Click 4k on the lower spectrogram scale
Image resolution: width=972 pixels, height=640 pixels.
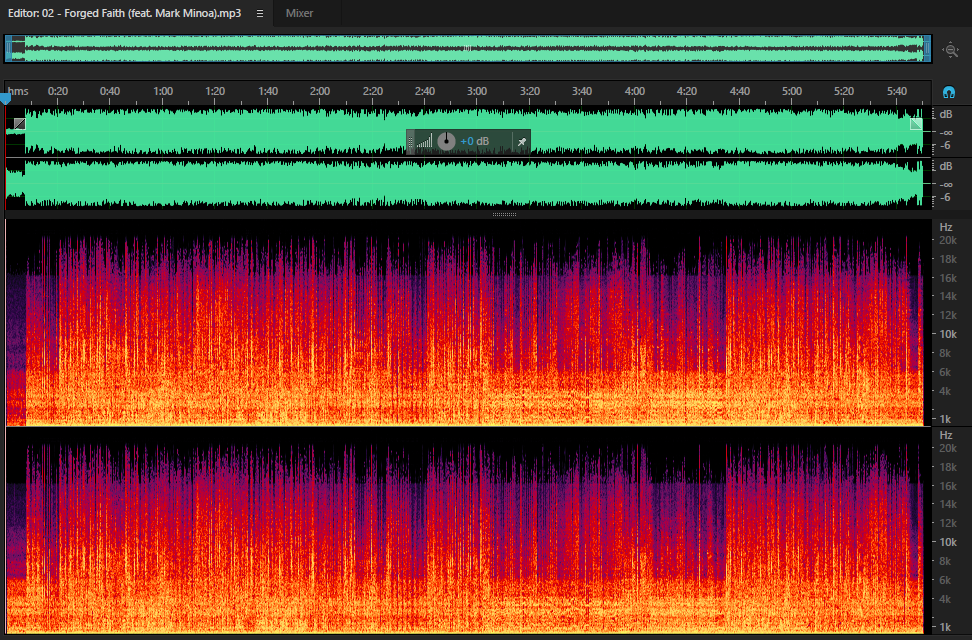[x=945, y=599]
